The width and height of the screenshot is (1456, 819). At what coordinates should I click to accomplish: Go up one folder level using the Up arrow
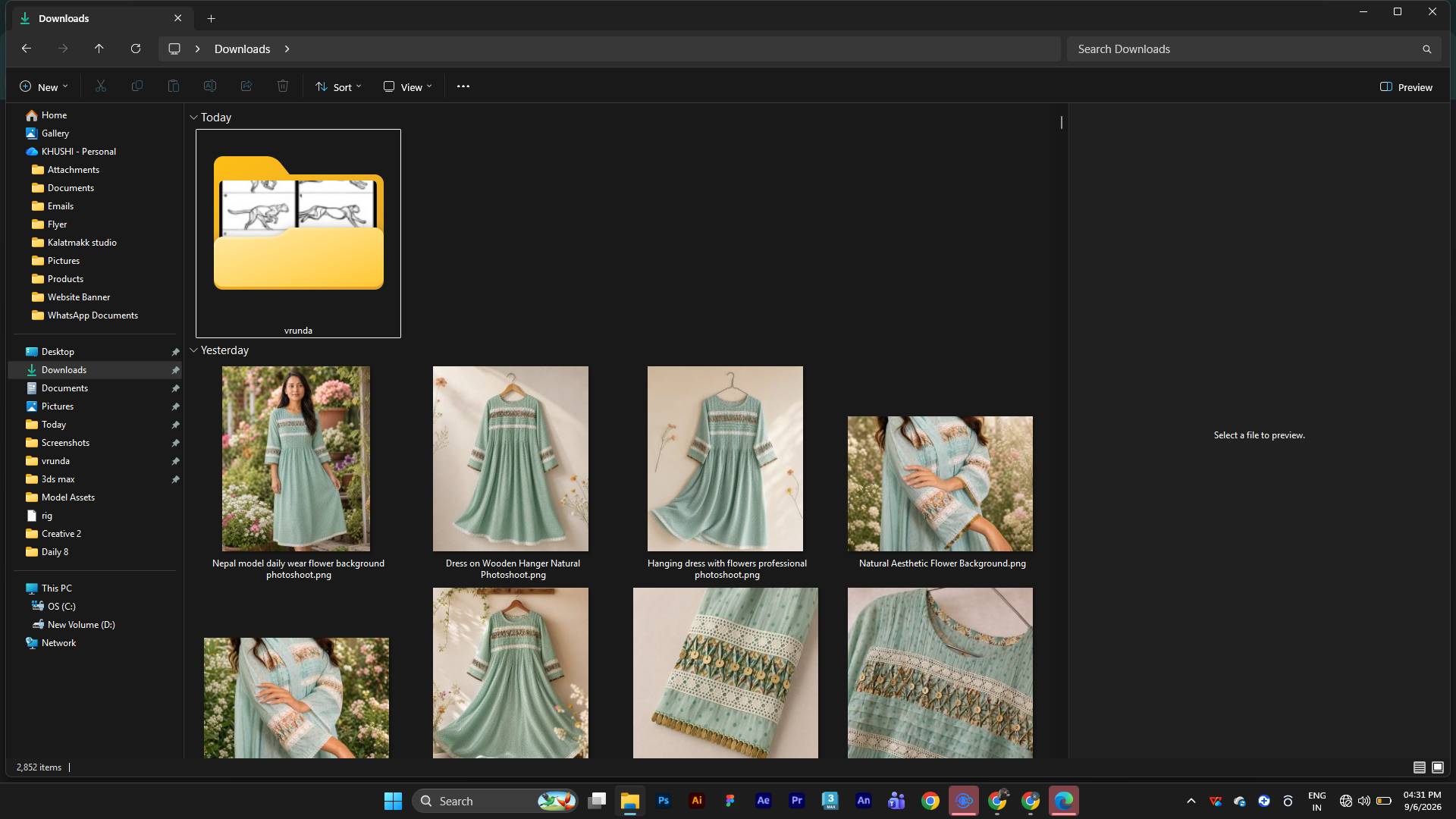[99, 49]
